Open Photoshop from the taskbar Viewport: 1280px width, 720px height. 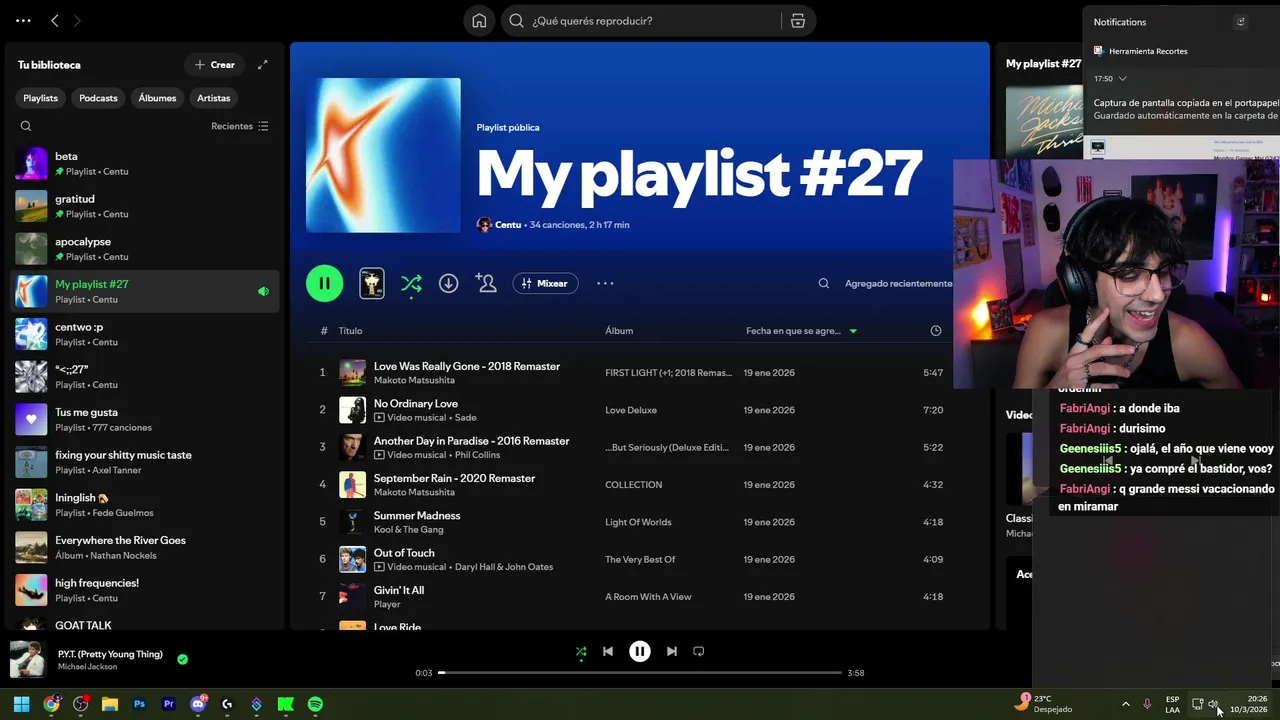click(139, 704)
